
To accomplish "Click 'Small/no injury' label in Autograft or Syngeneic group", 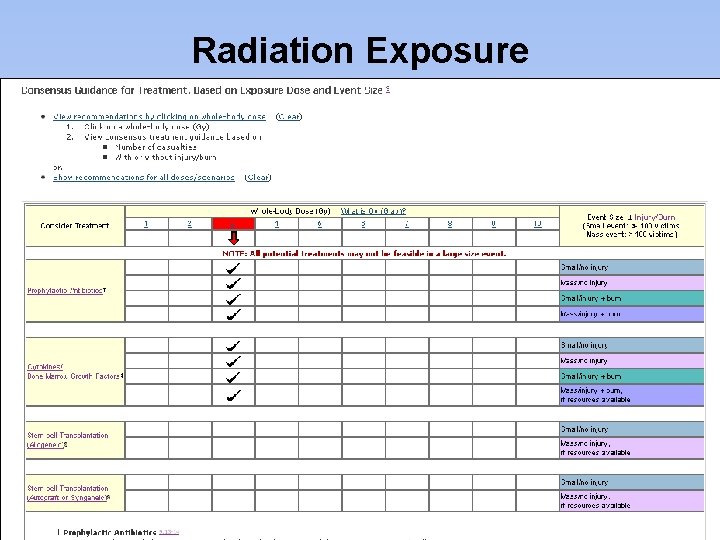I will (x=585, y=482).
